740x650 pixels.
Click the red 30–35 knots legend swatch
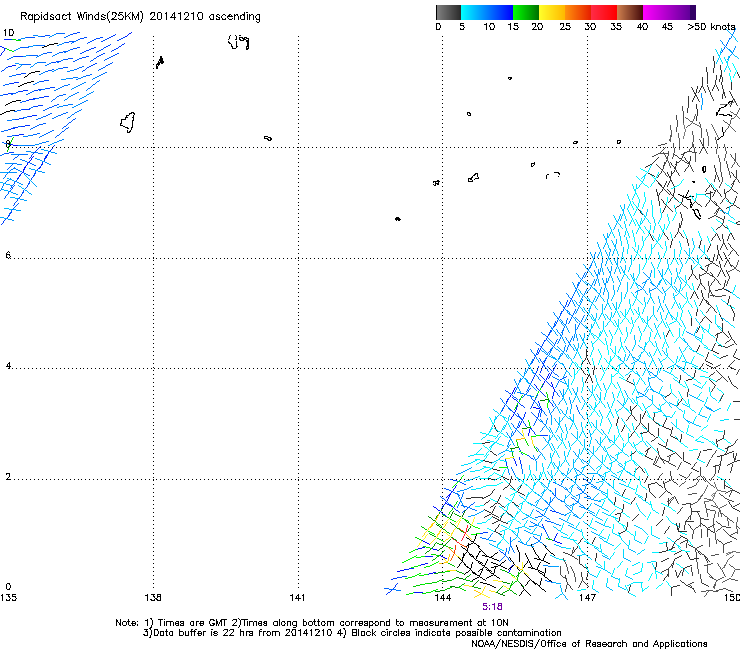point(604,12)
